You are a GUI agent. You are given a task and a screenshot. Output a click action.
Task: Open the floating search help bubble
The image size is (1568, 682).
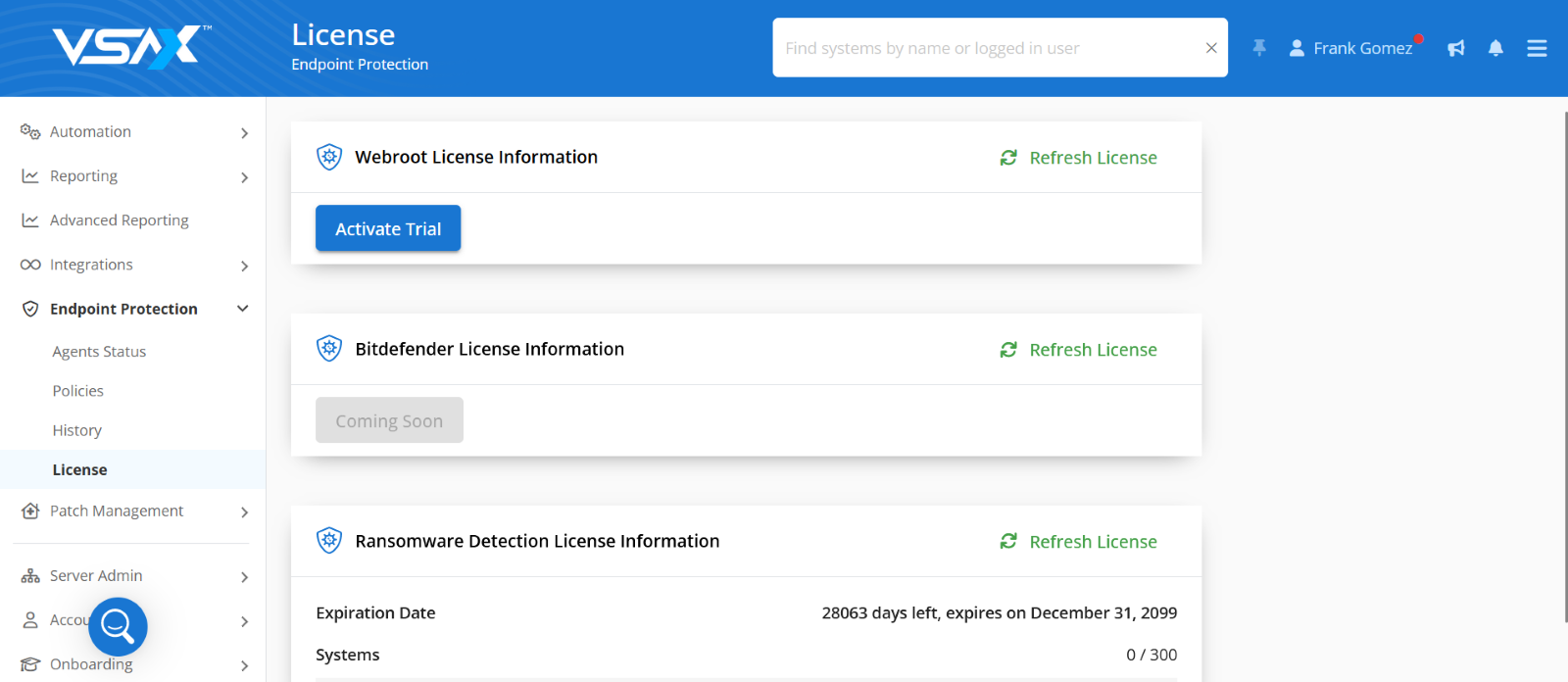[x=118, y=626]
